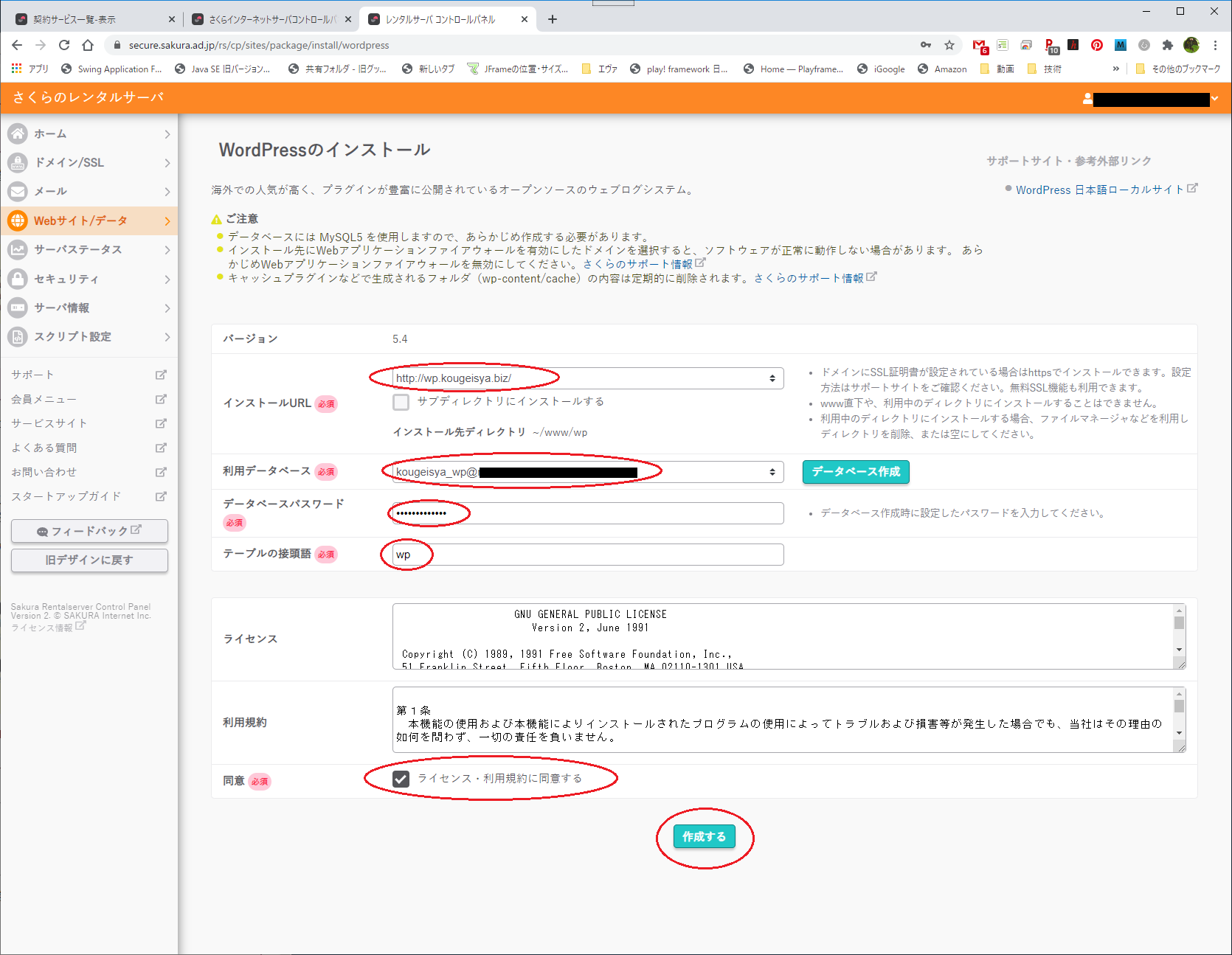Expand the メール menu chevron
Screen dimensions: 1232x955
coord(167,192)
